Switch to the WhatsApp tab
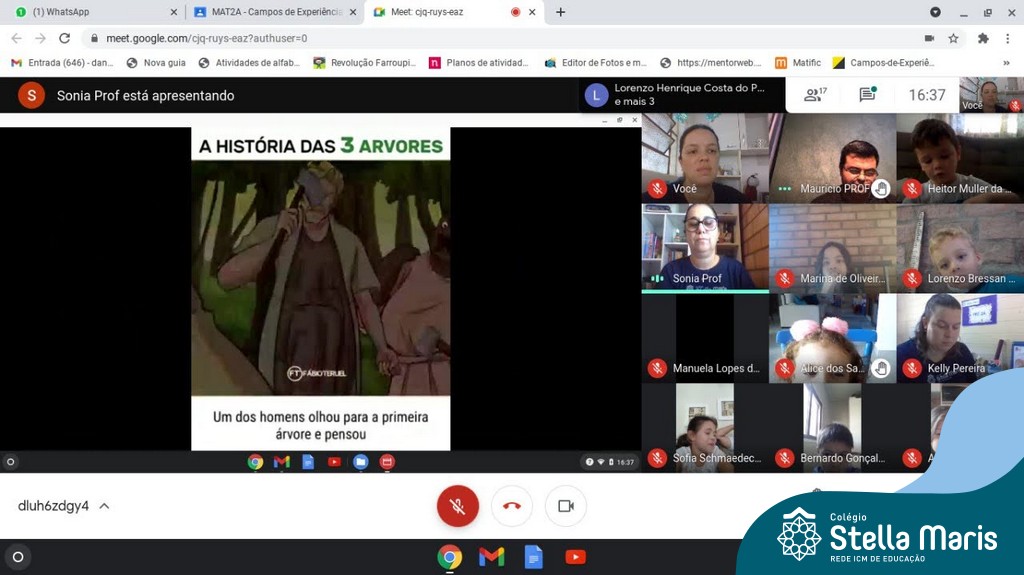Viewport: 1024px width, 575px height. (90, 12)
